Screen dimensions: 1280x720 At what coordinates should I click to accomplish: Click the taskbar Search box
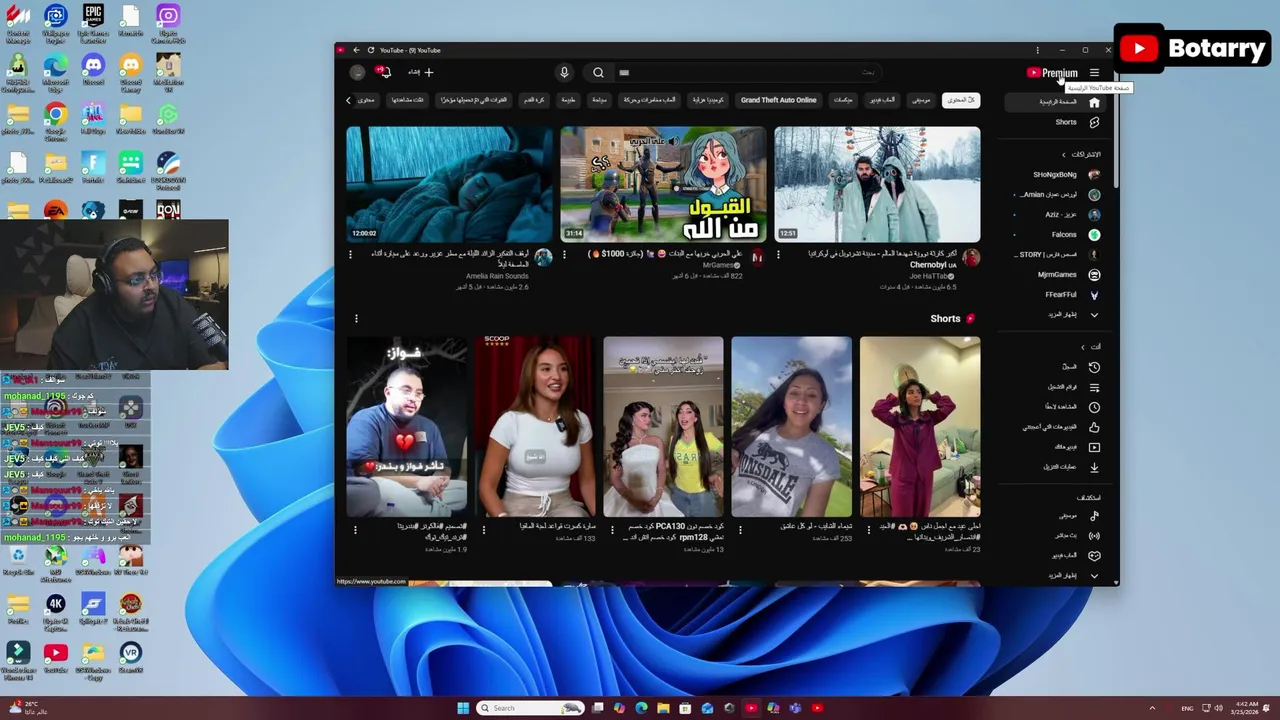point(531,708)
